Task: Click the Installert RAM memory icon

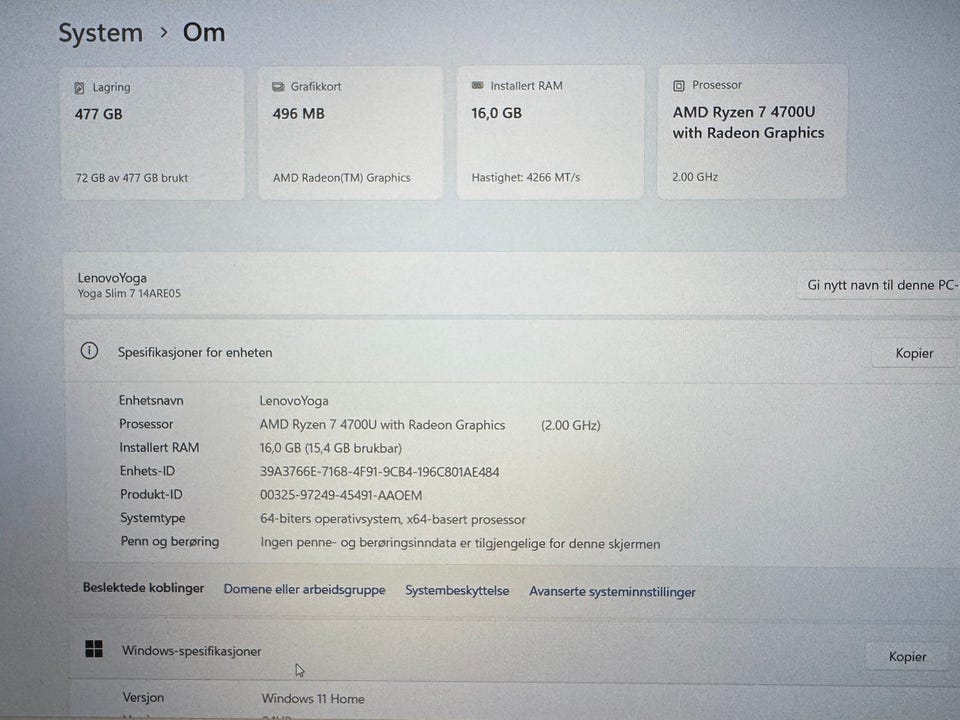Action: pos(478,85)
